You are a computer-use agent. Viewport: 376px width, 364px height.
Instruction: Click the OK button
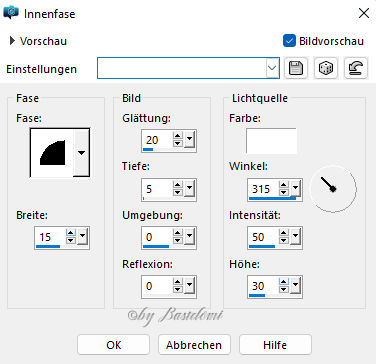coord(113,345)
